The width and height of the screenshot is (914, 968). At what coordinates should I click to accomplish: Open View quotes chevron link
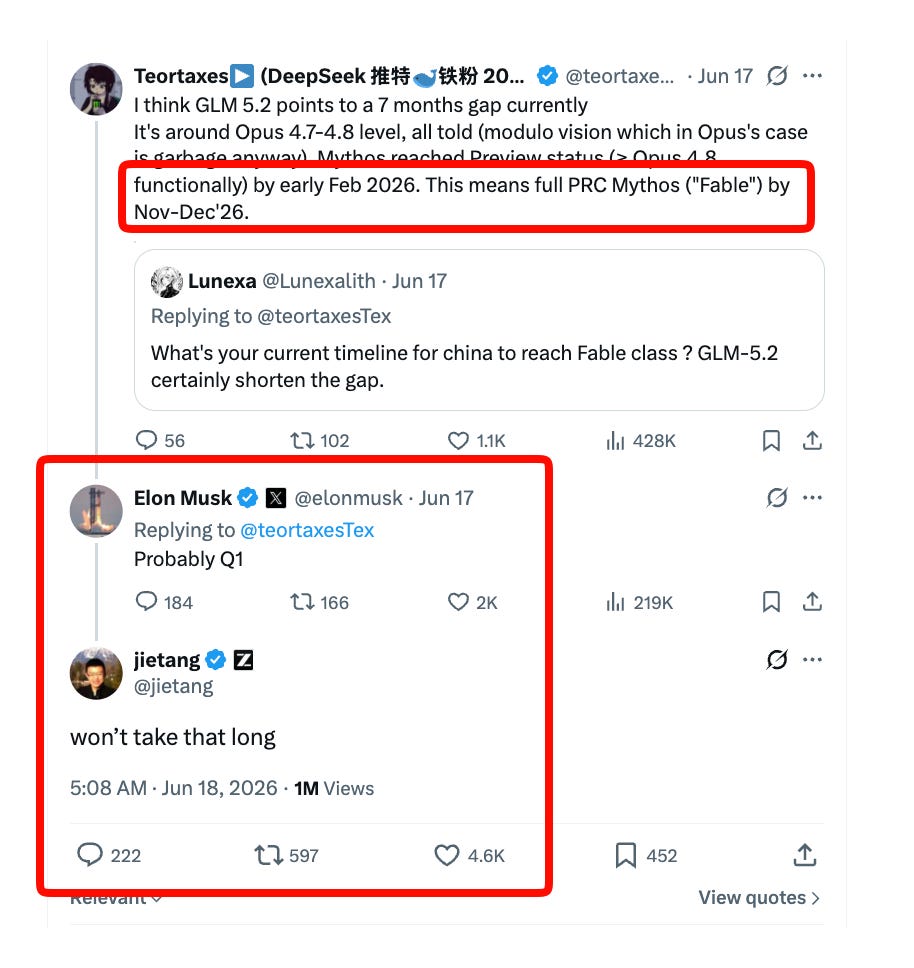click(759, 898)
